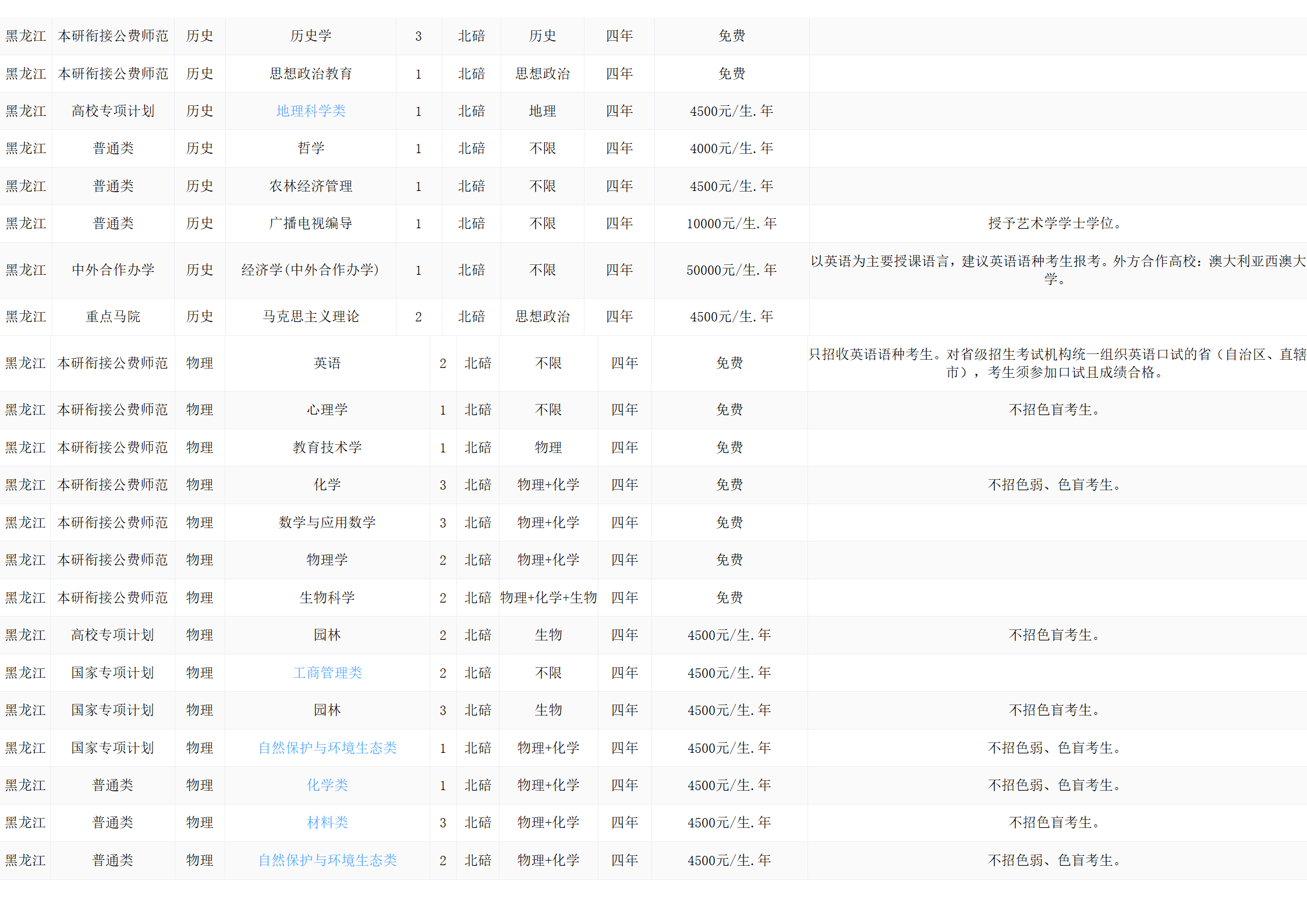
Task: Click the 10000元/生.年 tuition cell
Action: pos(731,223)
